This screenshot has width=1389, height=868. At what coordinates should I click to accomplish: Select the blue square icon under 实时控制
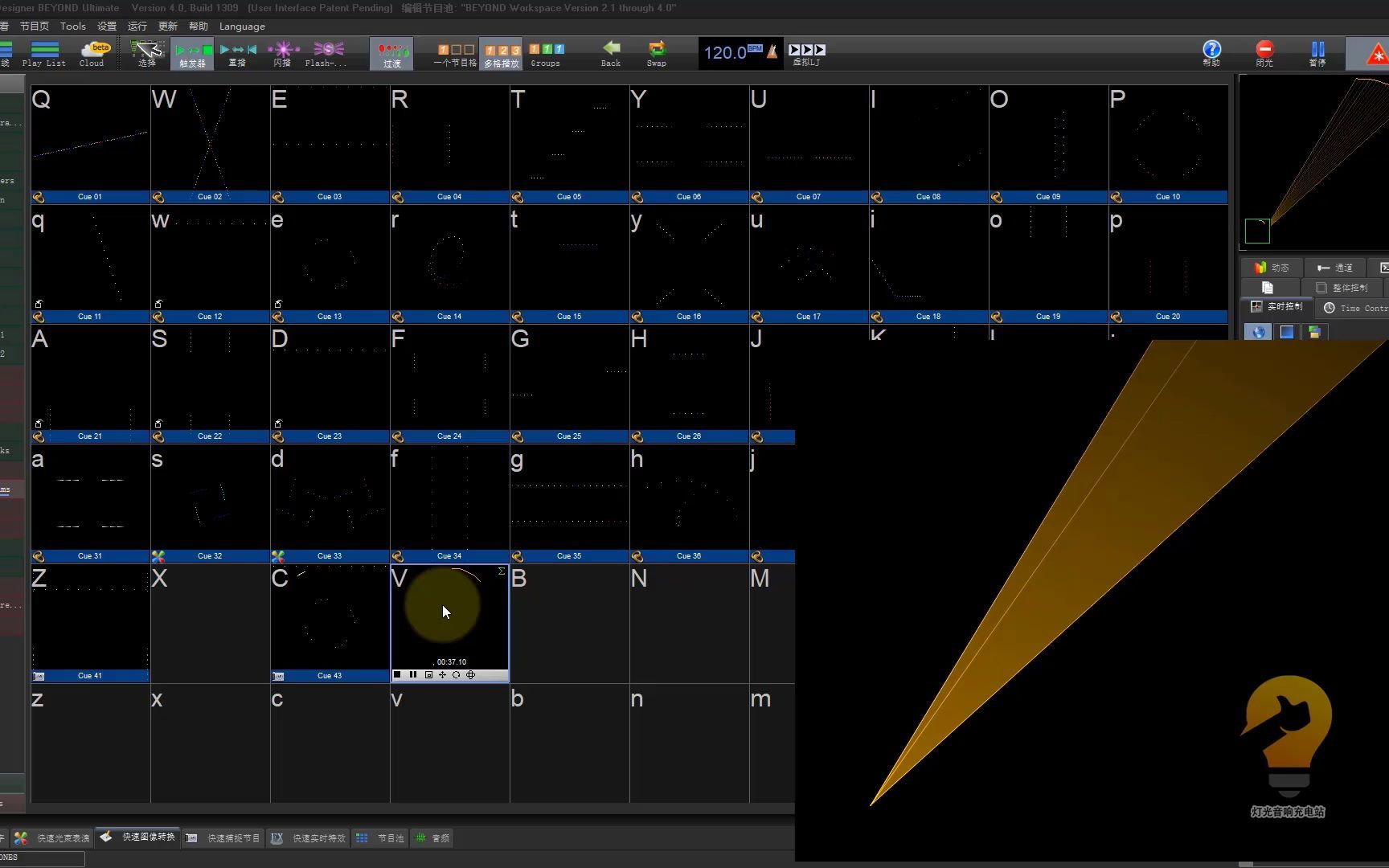coord(1287,332)
